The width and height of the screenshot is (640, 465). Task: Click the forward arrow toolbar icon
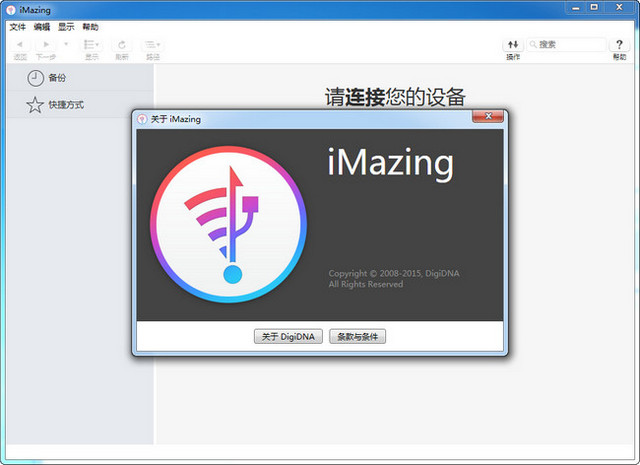[x=46, y=44]
